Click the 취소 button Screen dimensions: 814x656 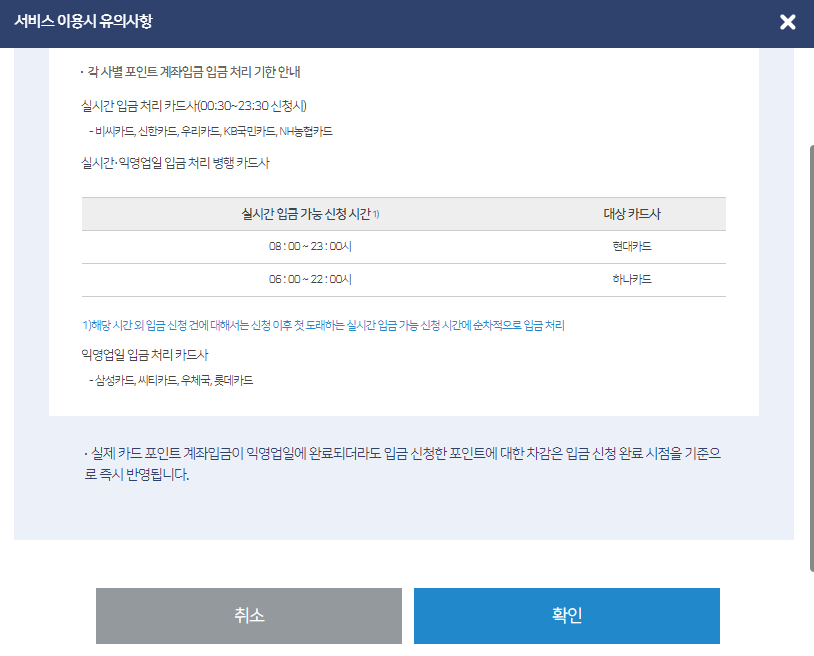tap(249, 616)
